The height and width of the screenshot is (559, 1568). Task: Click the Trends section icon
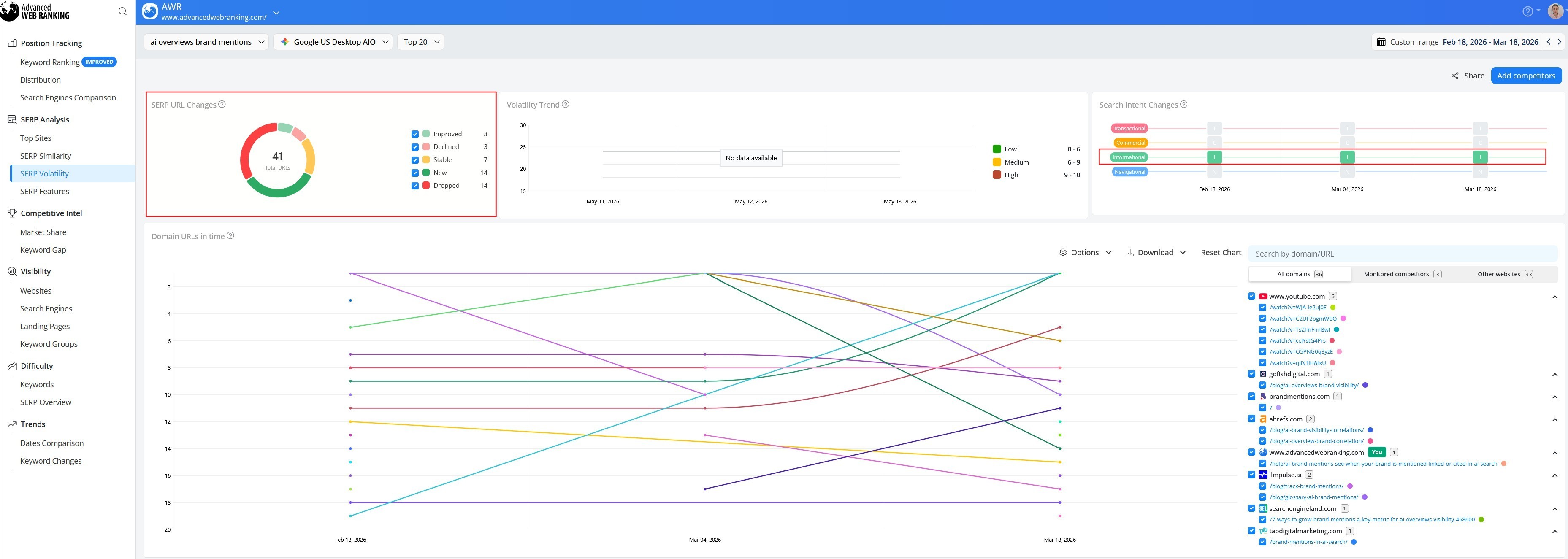pyautogui.click(x=12, y=424)
